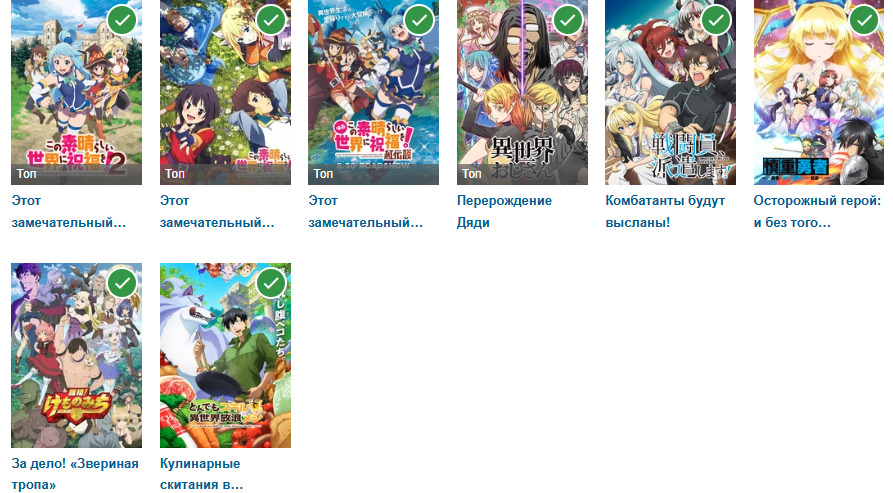
Task: Click the green checkmark on KonoSuba movie poster
Action: point(419,20)
